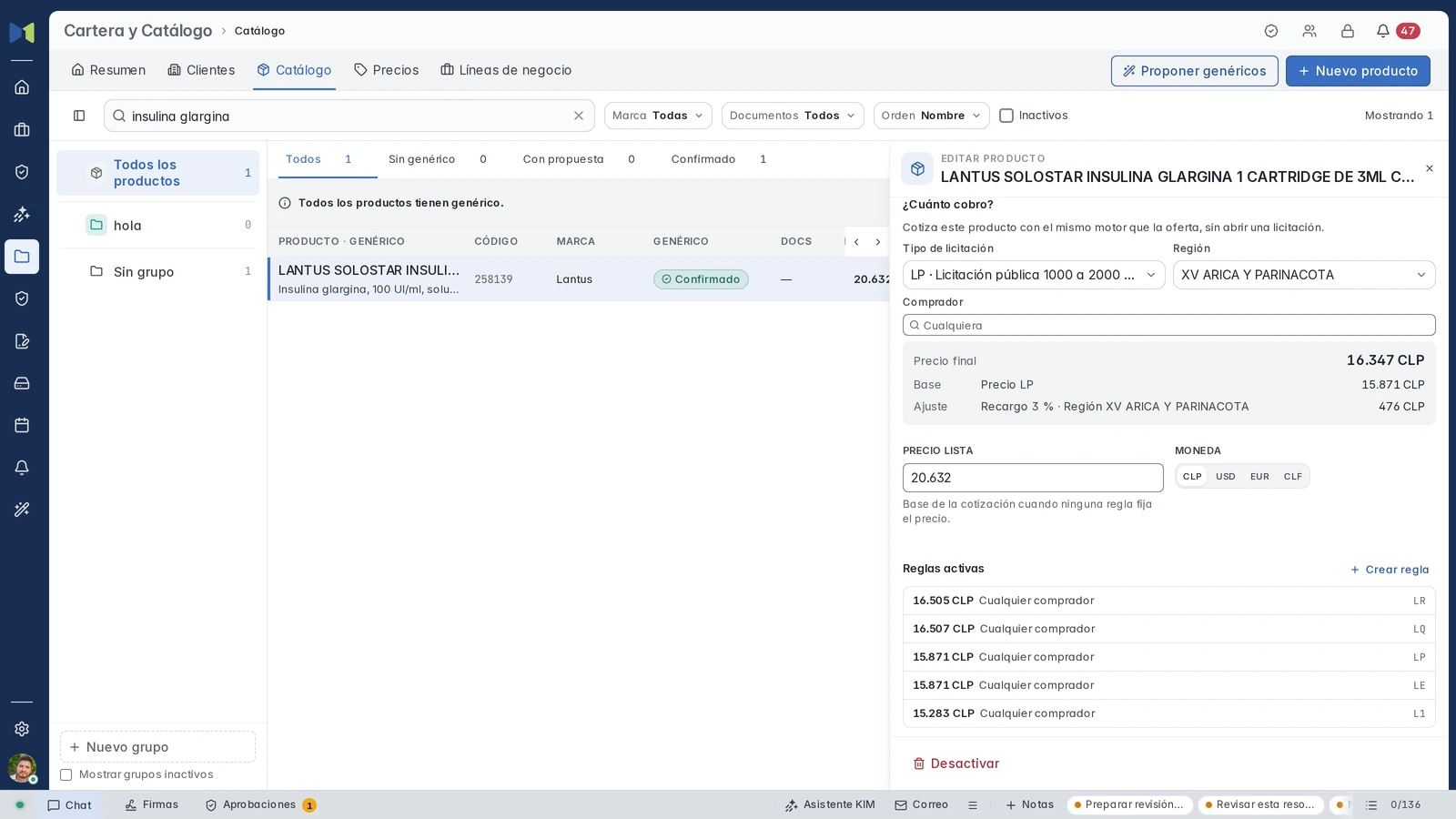Open the Documentos Todos dropdown

[793, 116]
